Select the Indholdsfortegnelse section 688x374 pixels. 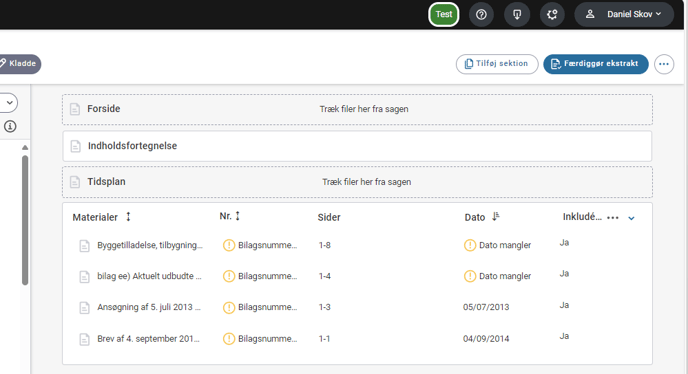357,146
